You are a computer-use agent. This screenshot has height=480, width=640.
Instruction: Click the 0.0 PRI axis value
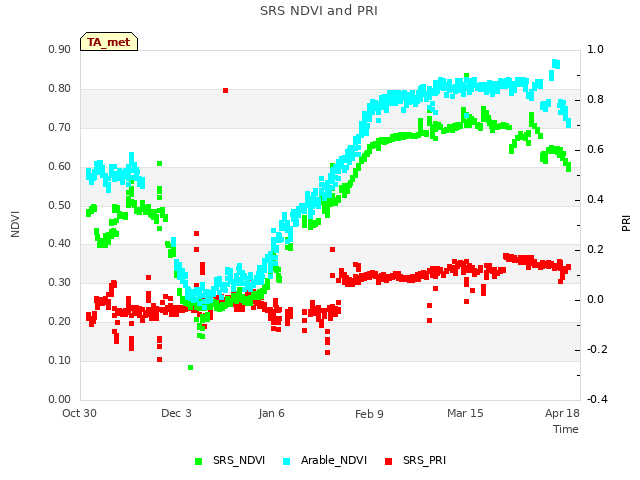click(595, 300)
